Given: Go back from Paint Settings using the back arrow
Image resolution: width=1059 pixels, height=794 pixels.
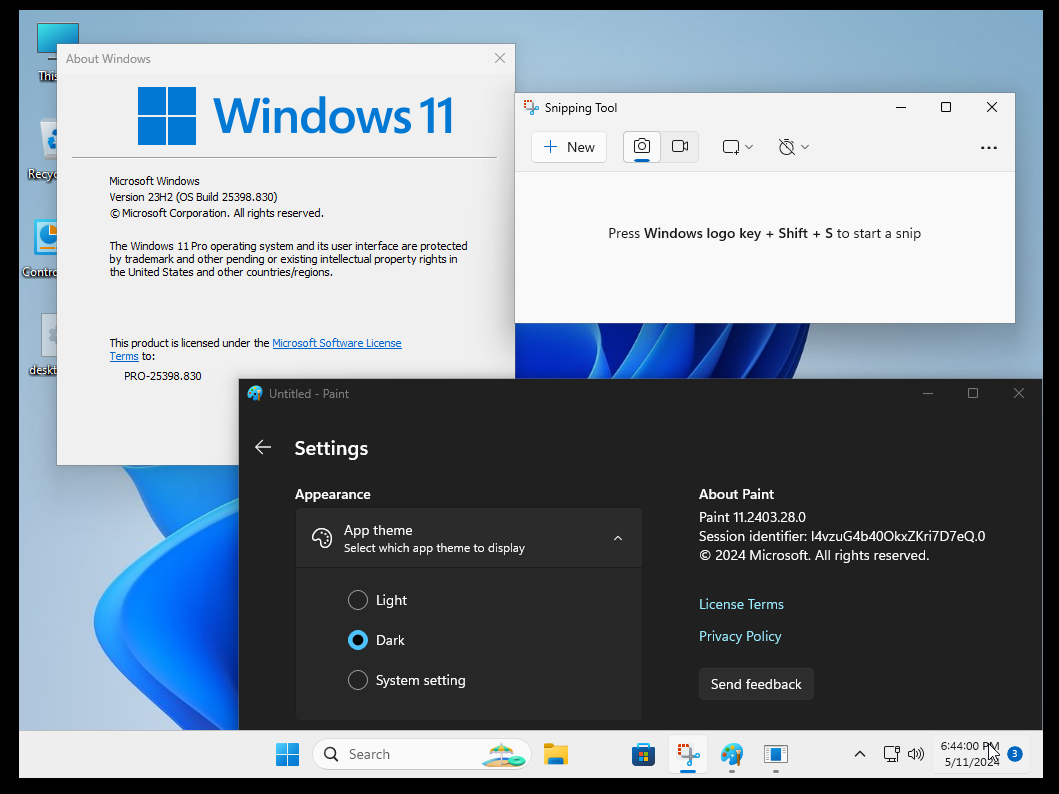Looking at the screenshot, I should 263,447.
